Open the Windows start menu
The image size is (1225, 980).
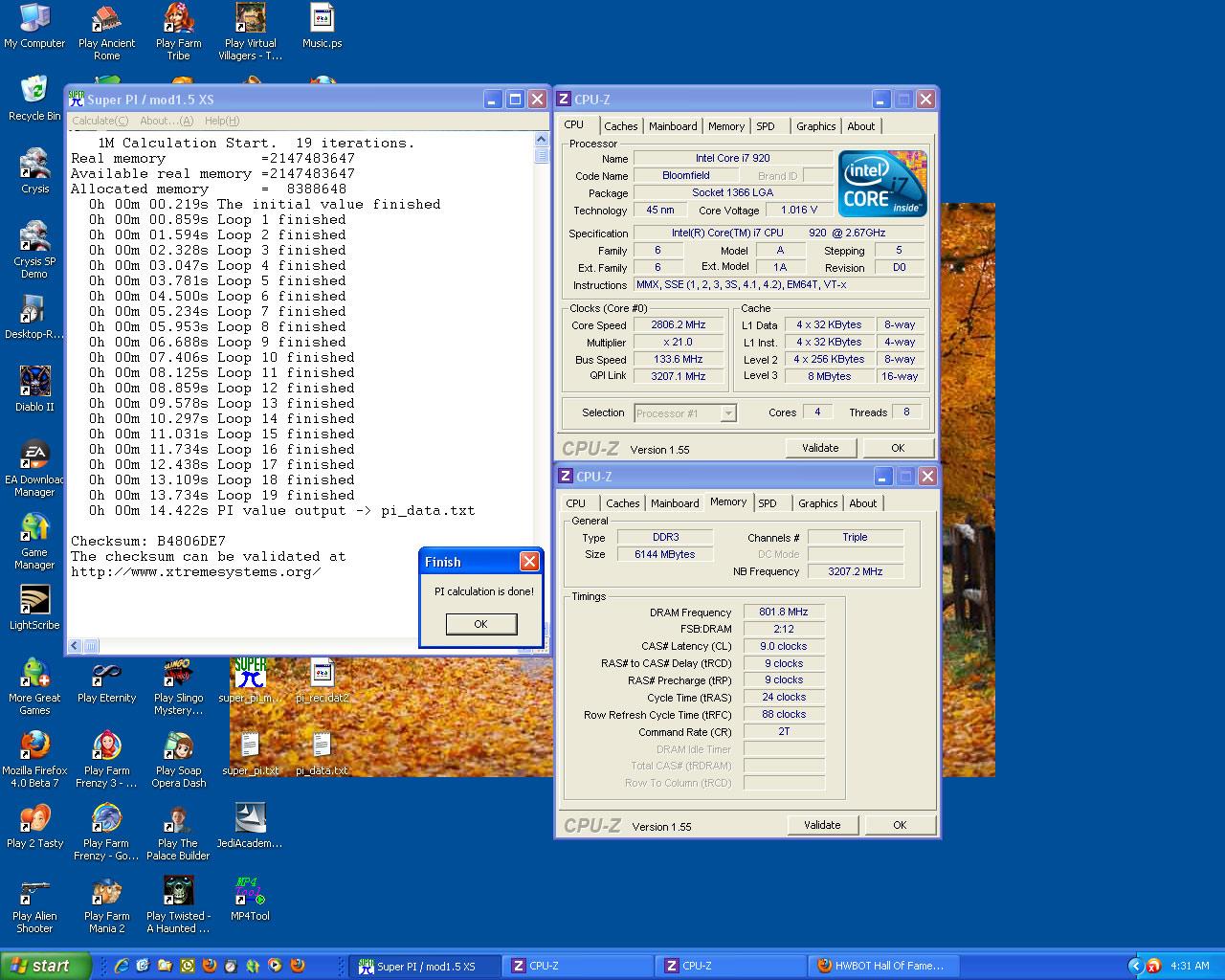pos(46,966)
